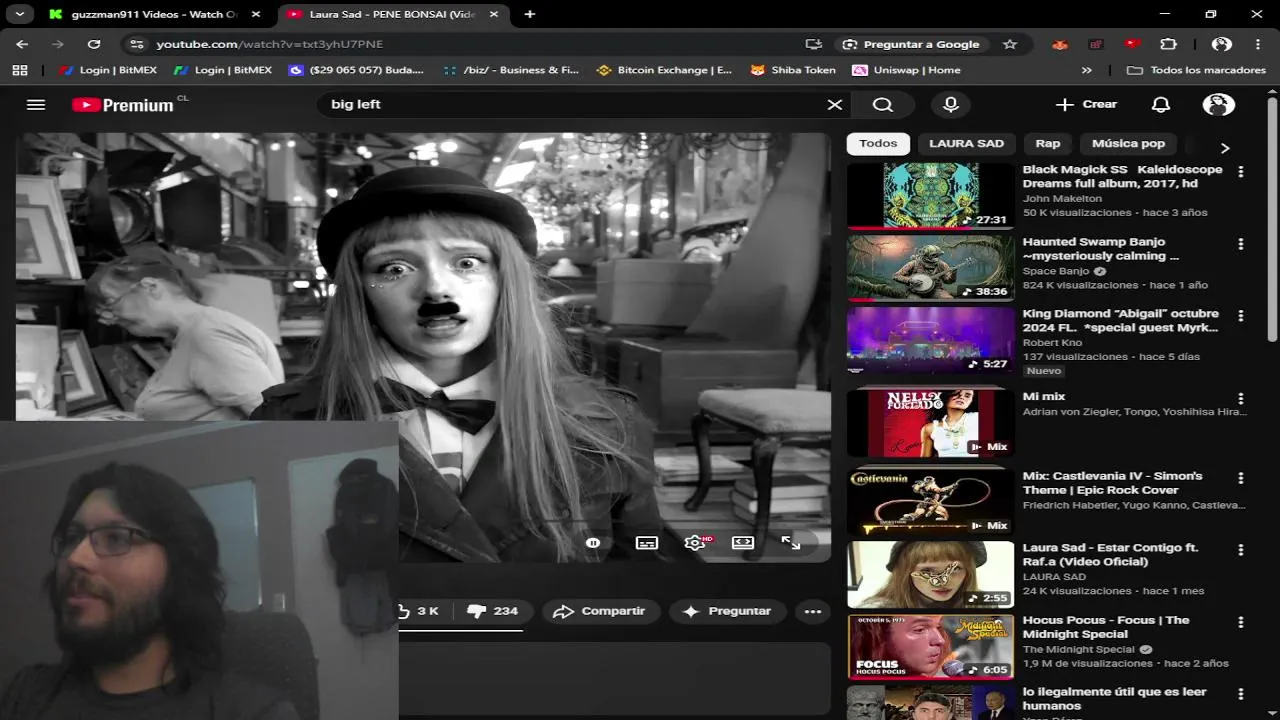Open options for Haunted Swamp Banjo video
Viewport: 1280px width, 720px height.
coord(1241,244)
